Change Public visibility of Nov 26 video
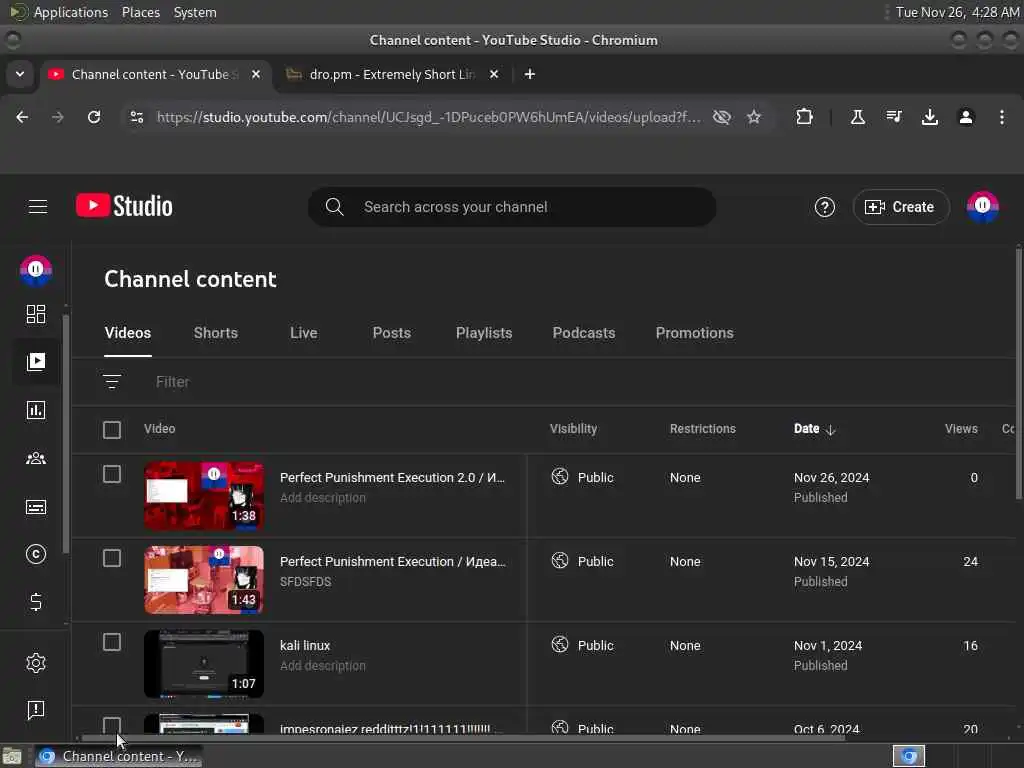1024x768 pixels. click(x=583, y=477)
